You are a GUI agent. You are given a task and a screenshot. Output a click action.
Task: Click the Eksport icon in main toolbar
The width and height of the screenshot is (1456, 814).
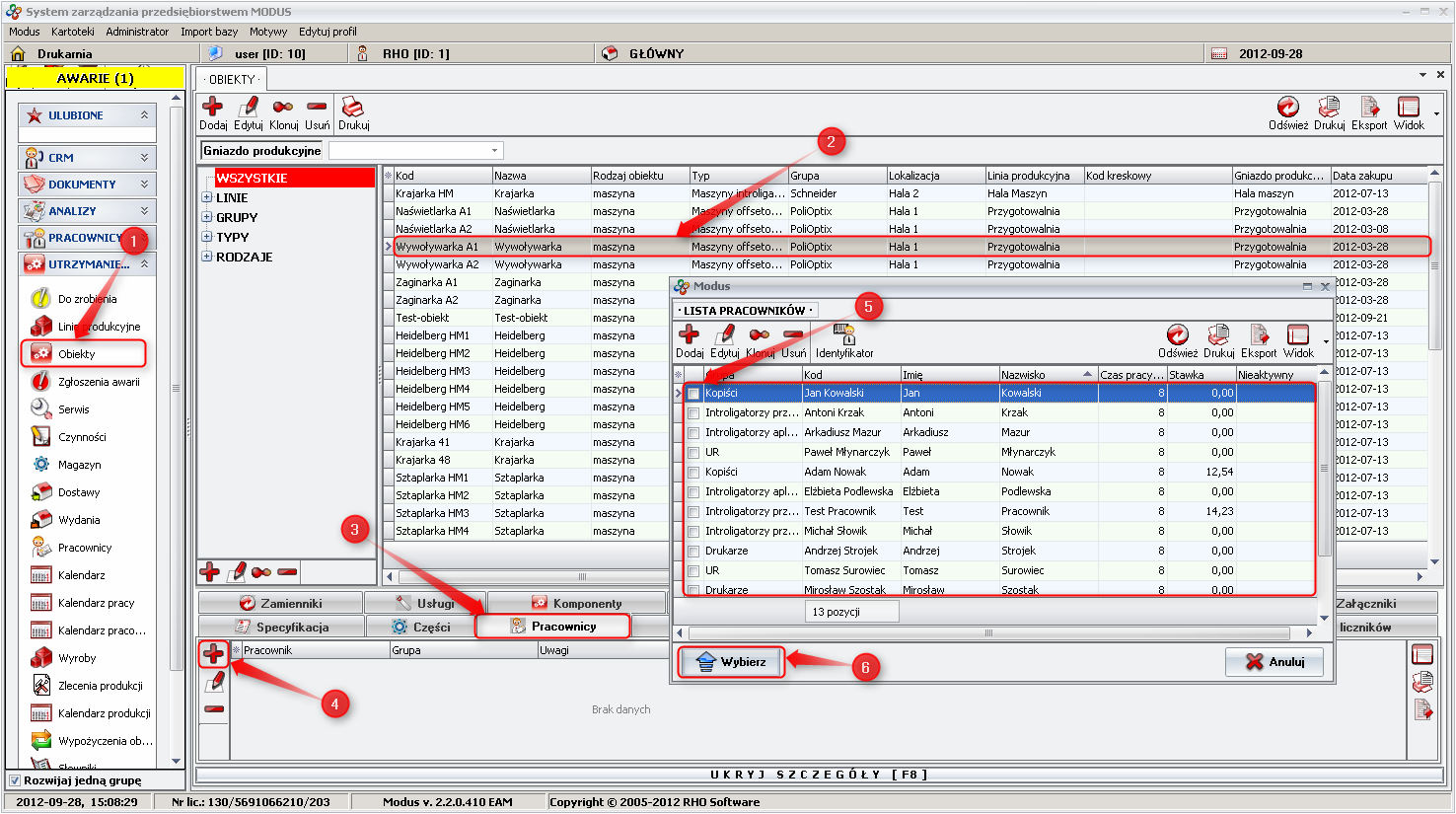(1369, 107)
